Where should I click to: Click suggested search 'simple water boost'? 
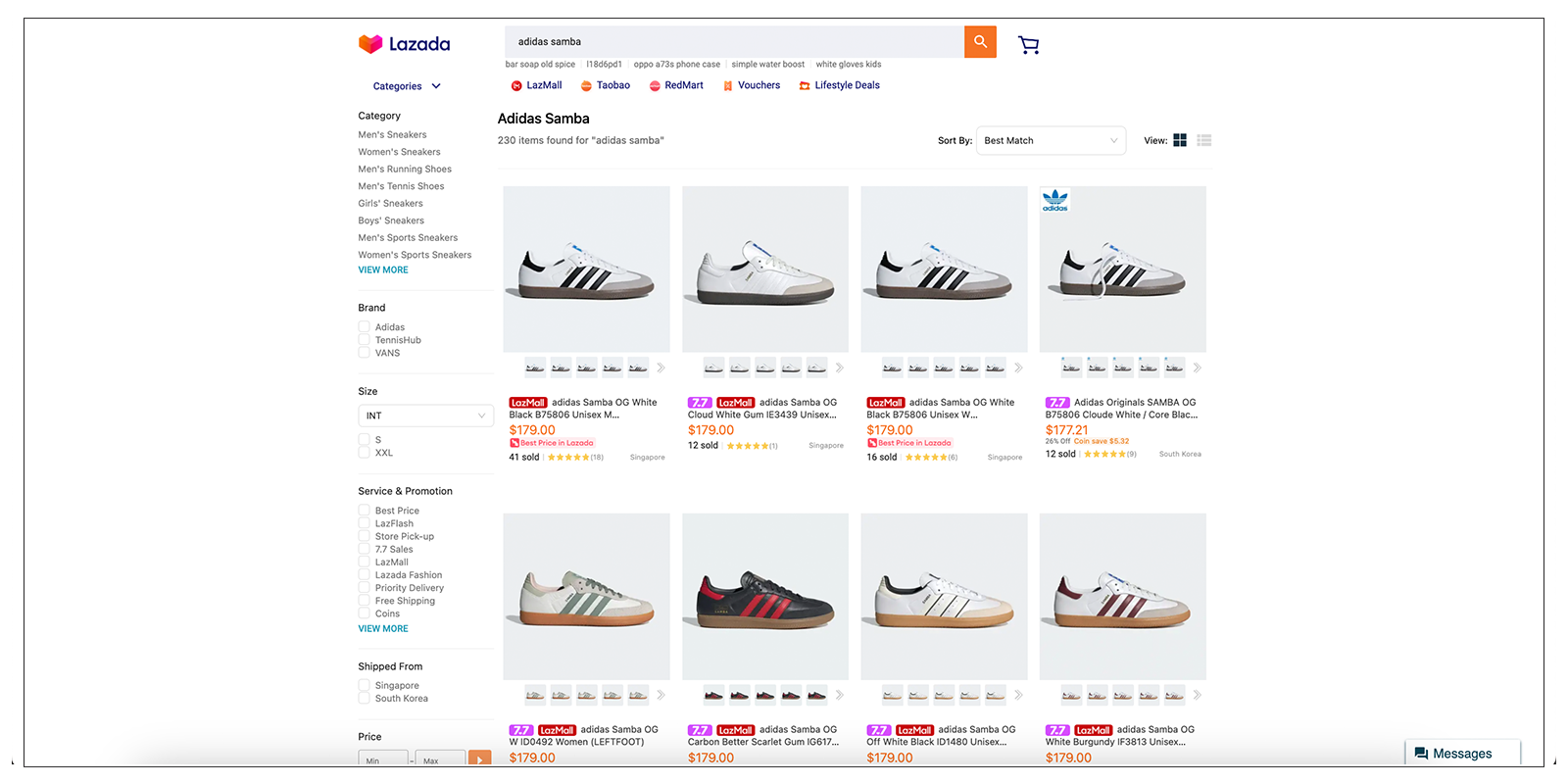click(767, 65)
